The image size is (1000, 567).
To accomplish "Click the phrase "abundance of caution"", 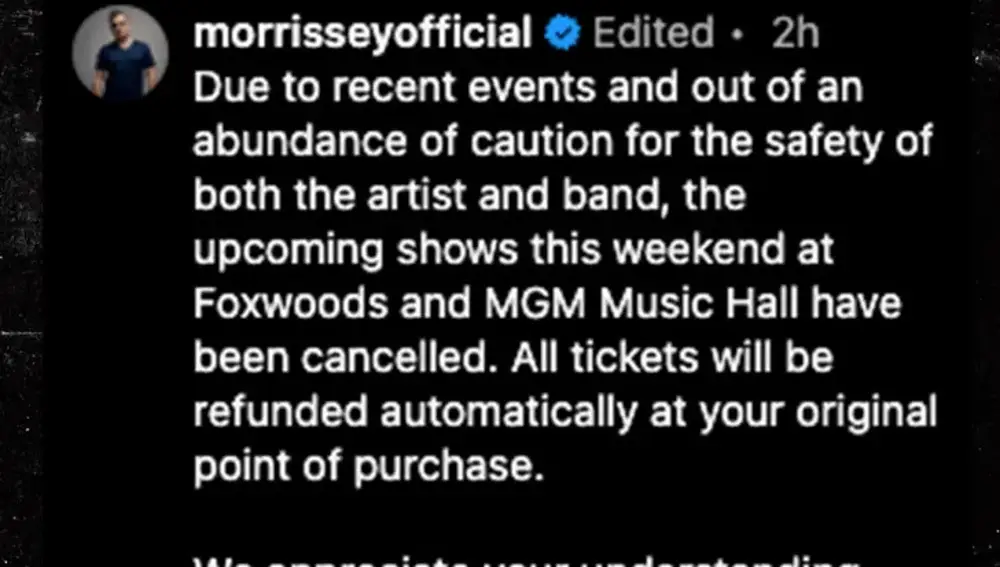I will coord(403,142).
